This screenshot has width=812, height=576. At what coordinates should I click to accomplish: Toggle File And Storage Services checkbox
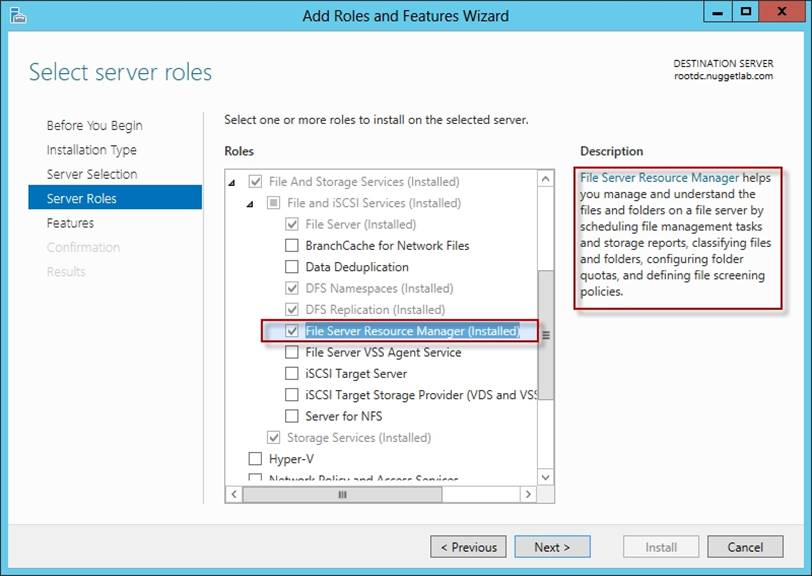255,181
